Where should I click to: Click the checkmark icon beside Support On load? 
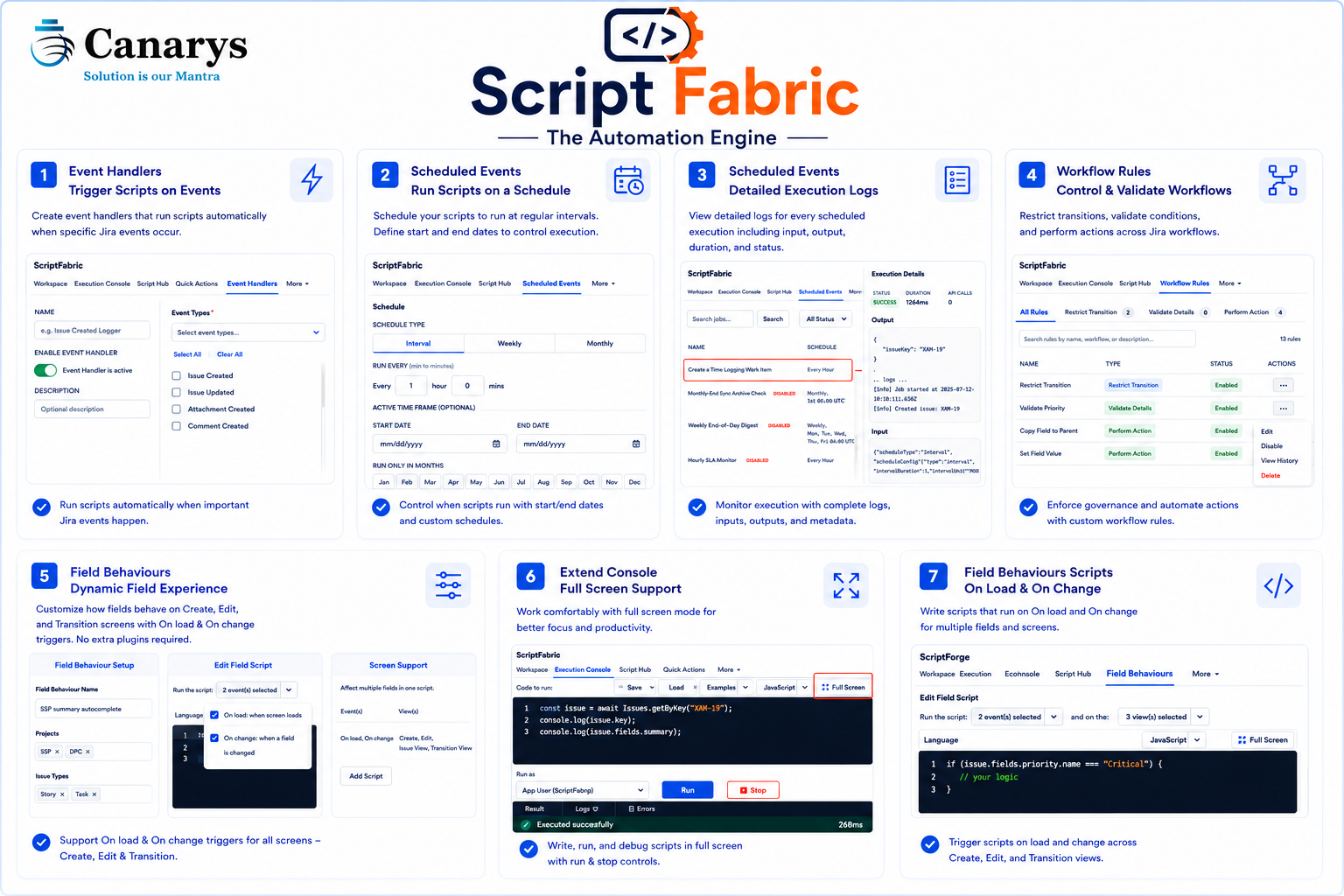[x=41, y=842]
